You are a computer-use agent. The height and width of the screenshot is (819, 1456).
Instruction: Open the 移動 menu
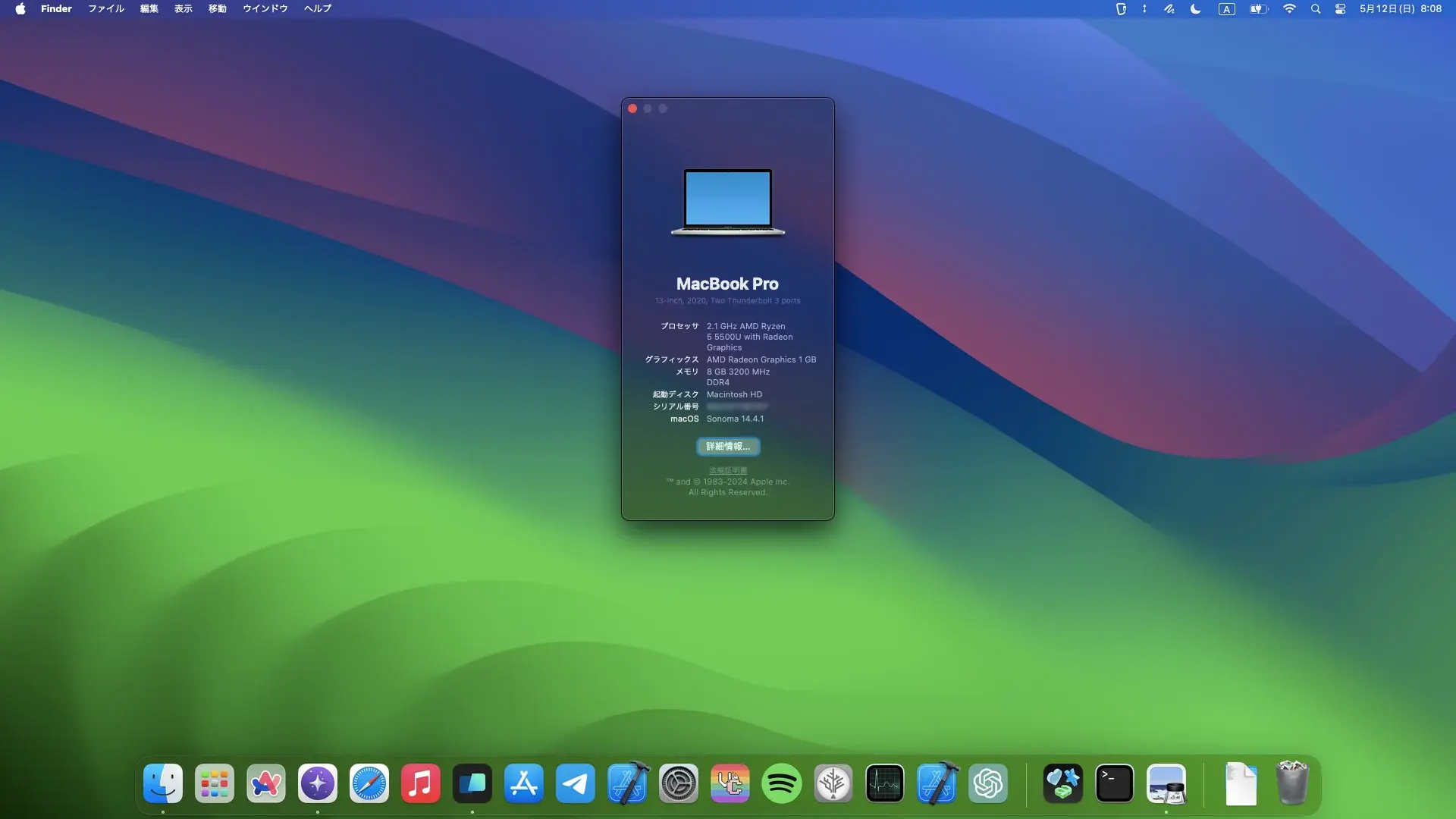(x=218, y=9)
